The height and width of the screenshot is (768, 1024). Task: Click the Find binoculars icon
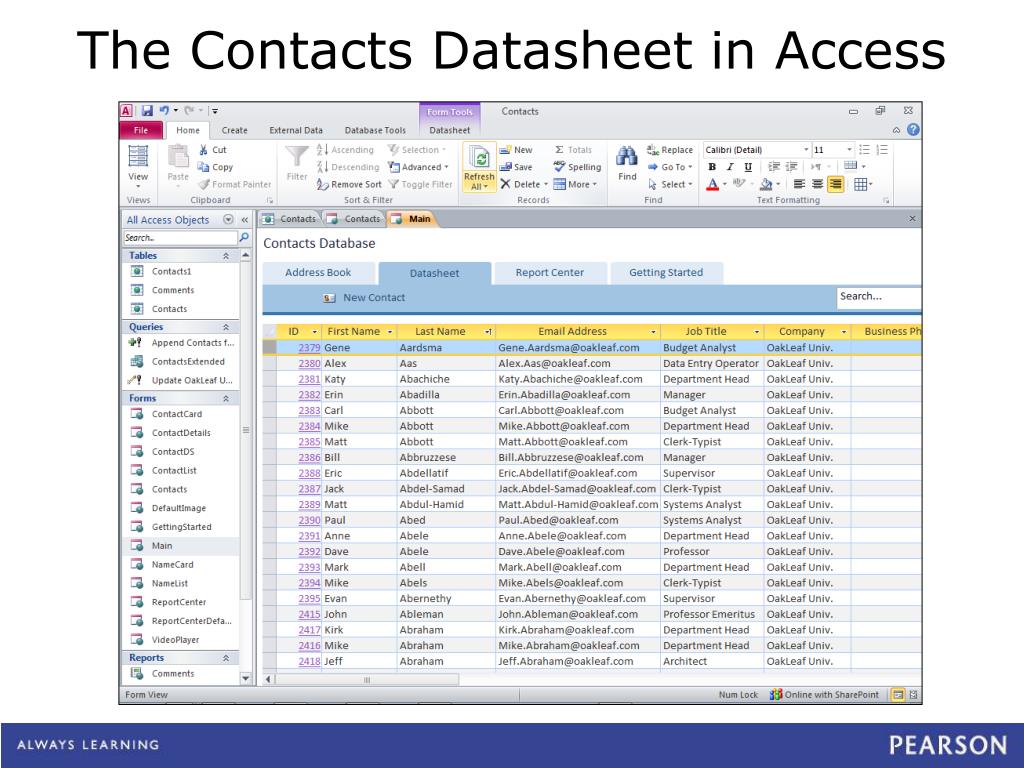(x=627, y=155)
